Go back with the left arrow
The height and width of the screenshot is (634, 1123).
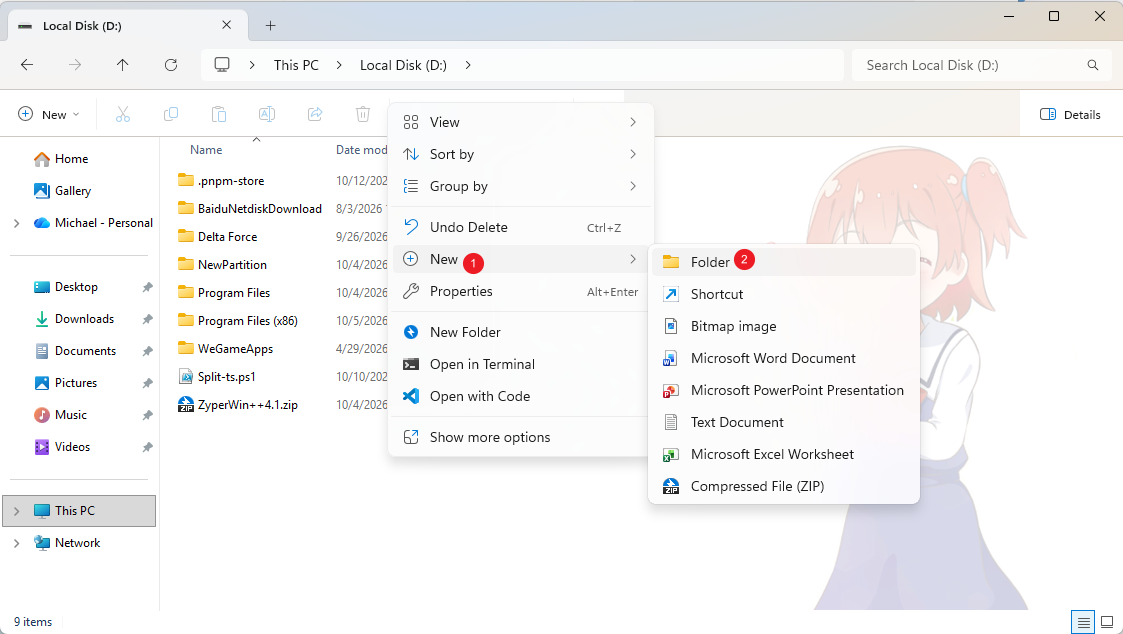(x=27, y=65)
